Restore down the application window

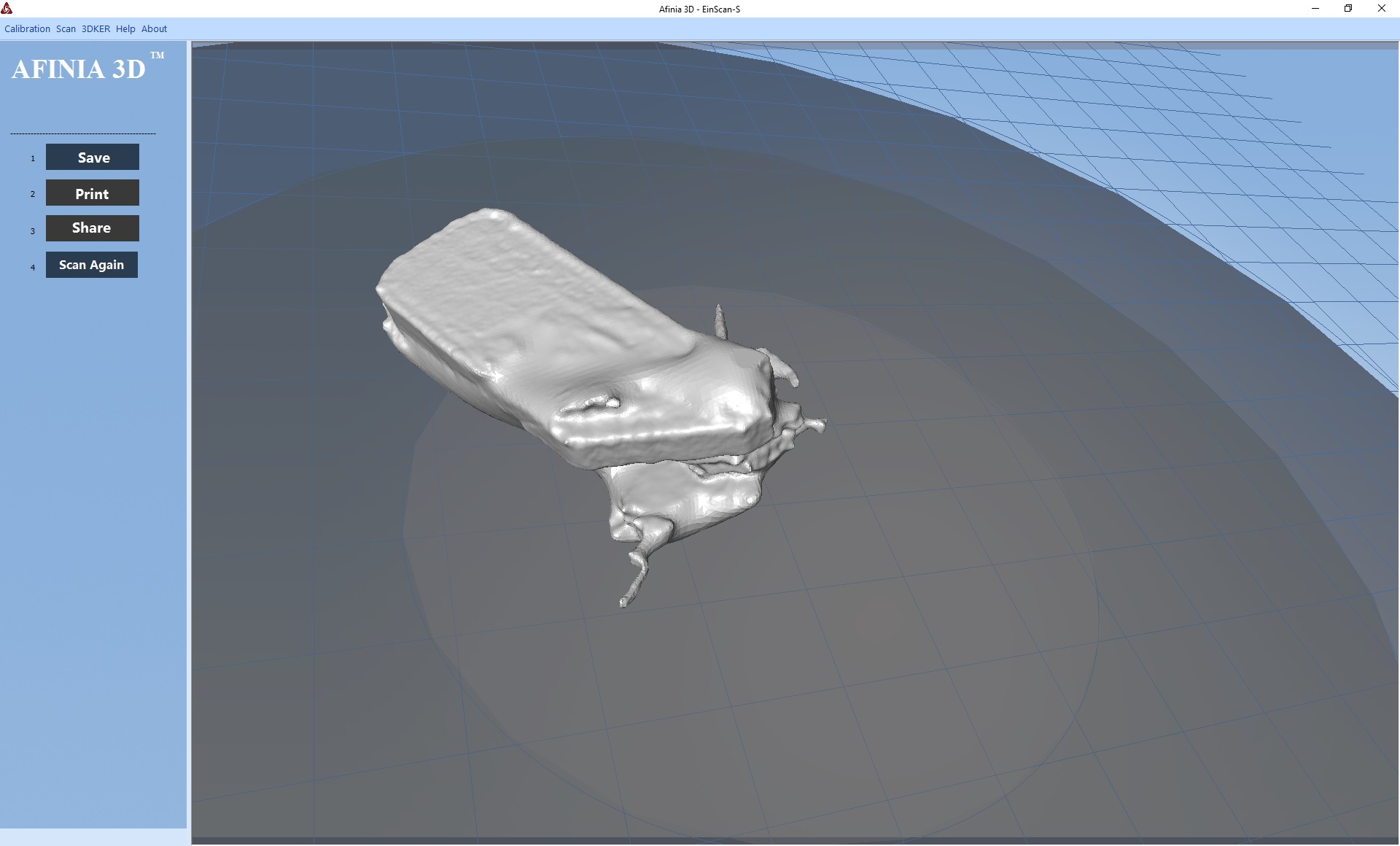click(1348, 9)
